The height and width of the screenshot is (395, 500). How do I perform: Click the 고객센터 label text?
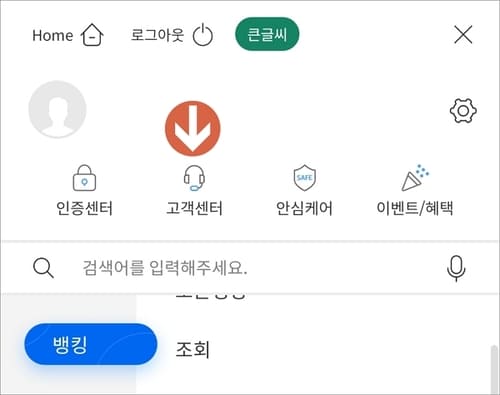coord(194,208)
